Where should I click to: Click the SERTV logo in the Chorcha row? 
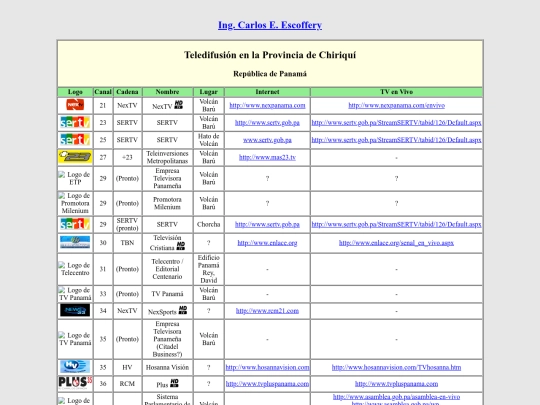pos(75,224)
